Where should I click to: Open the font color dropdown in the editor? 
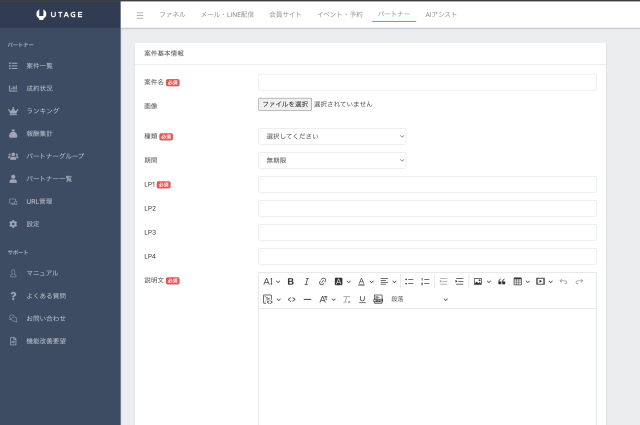tap(365, 282)
